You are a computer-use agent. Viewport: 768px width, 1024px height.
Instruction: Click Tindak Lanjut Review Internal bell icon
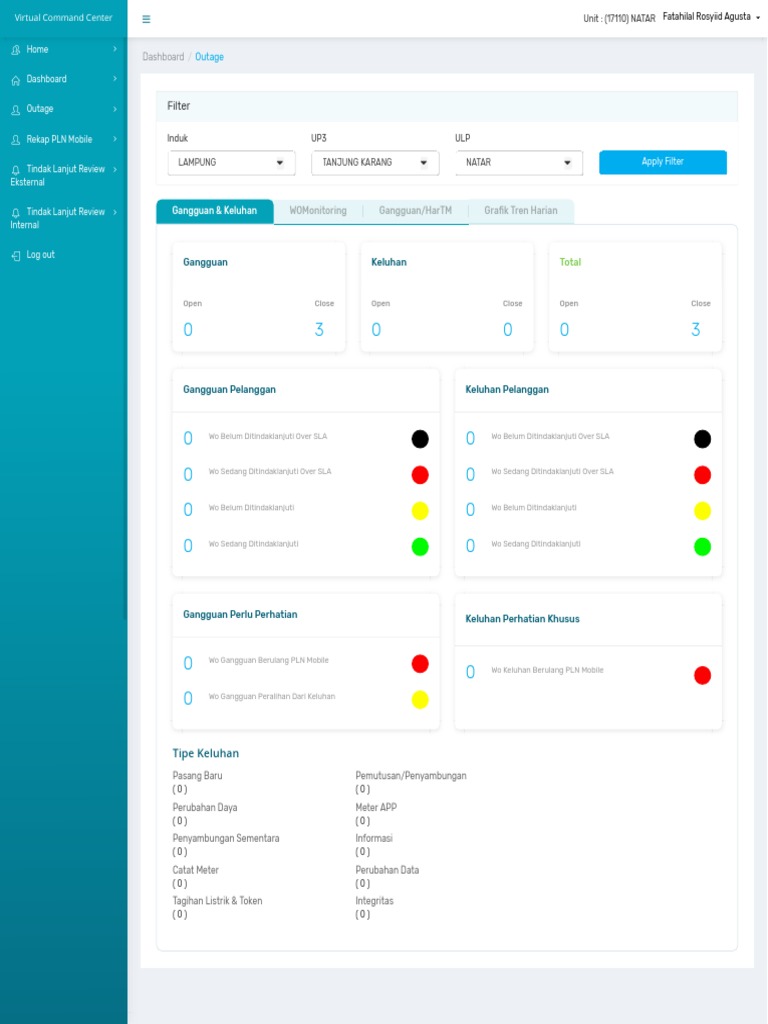(x=15, y=213)
